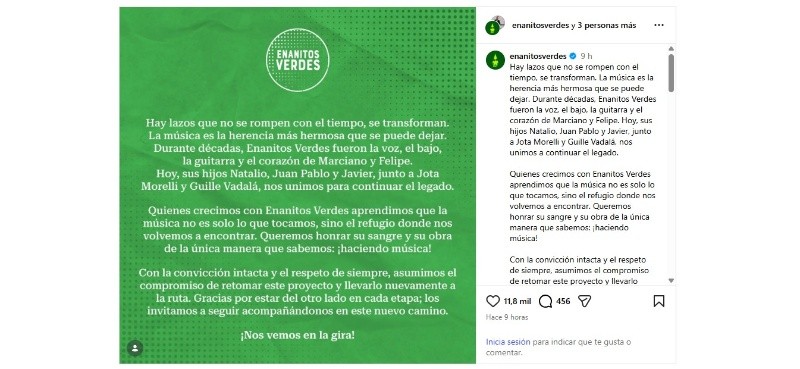Image resolution: width=800 pixels, height=369 pixels.
Task: Open header 'enanitosverdes y 3 personas más'
Action: (x=572, y=26)
